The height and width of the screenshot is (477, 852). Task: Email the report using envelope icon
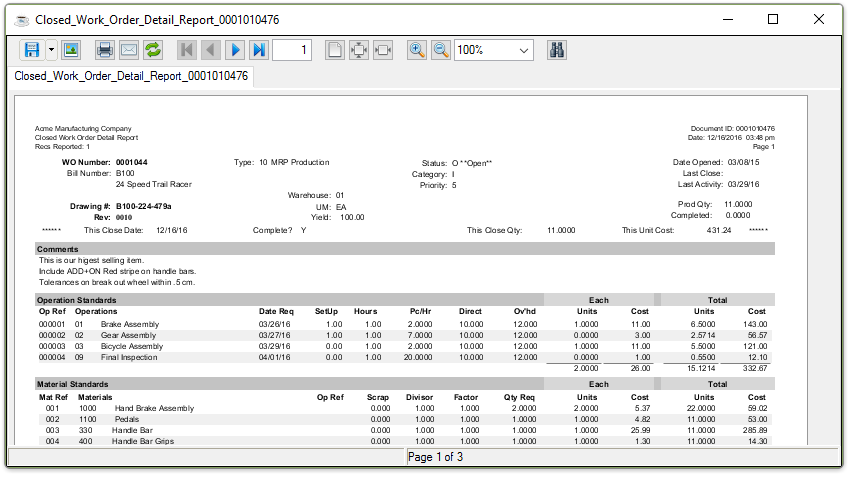point(129,49)
